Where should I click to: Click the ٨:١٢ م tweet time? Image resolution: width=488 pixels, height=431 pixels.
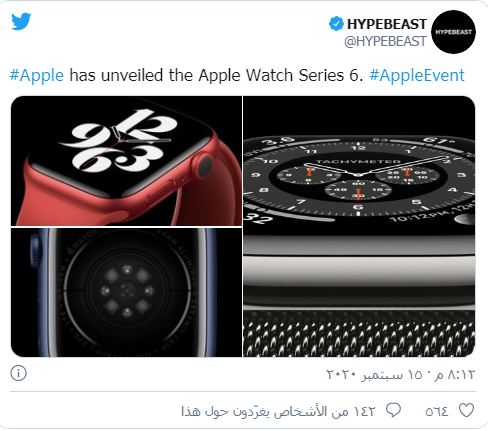[455, 375]
